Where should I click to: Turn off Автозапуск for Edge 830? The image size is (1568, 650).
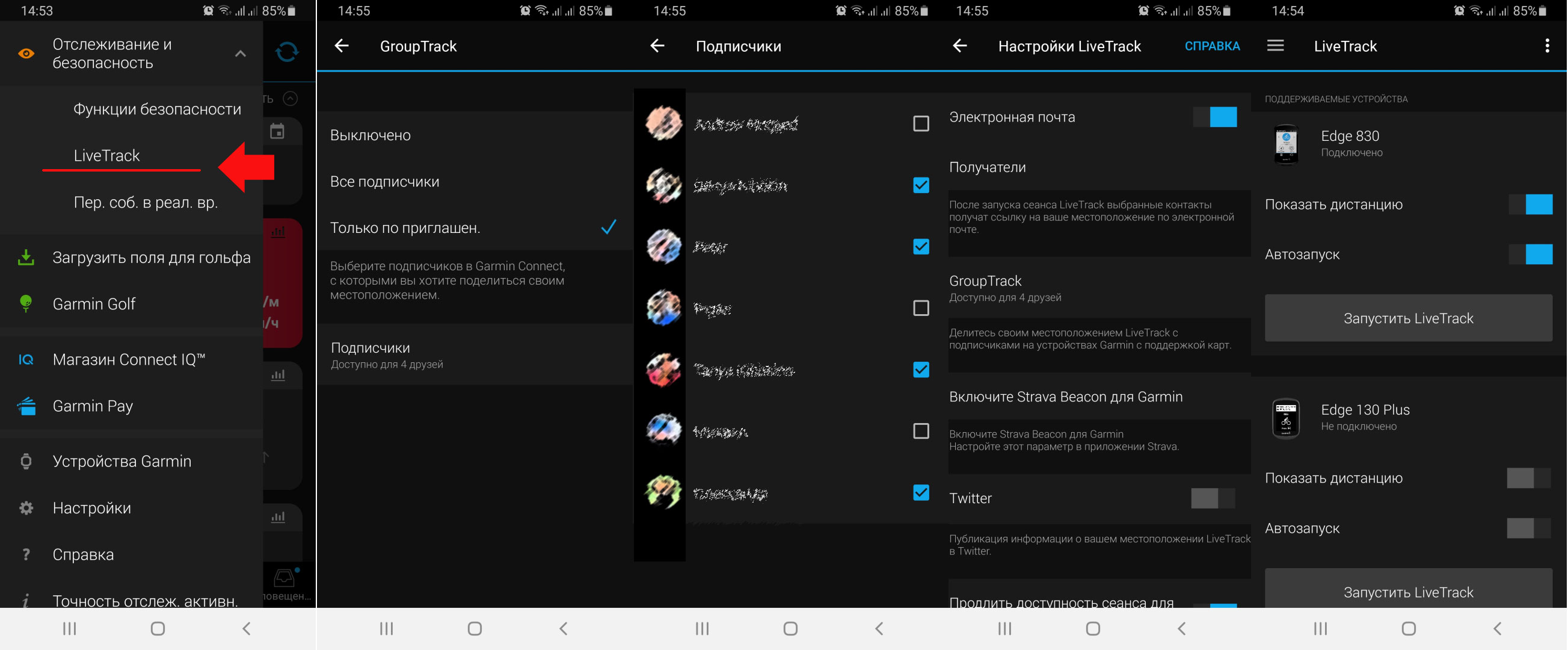(x=1530, y=255)
